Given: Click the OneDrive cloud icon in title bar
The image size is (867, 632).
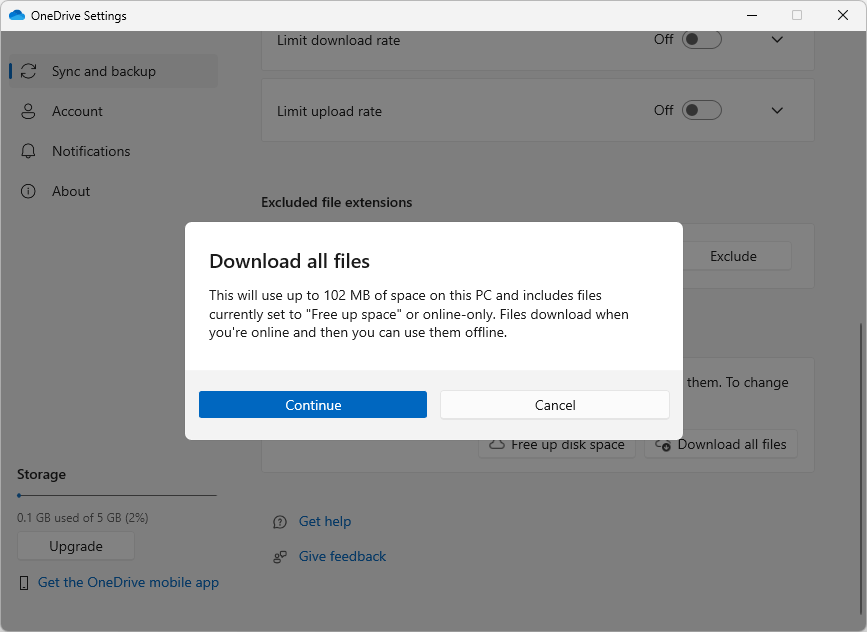Looking at the screenshot, I should (x=17, y=15).
